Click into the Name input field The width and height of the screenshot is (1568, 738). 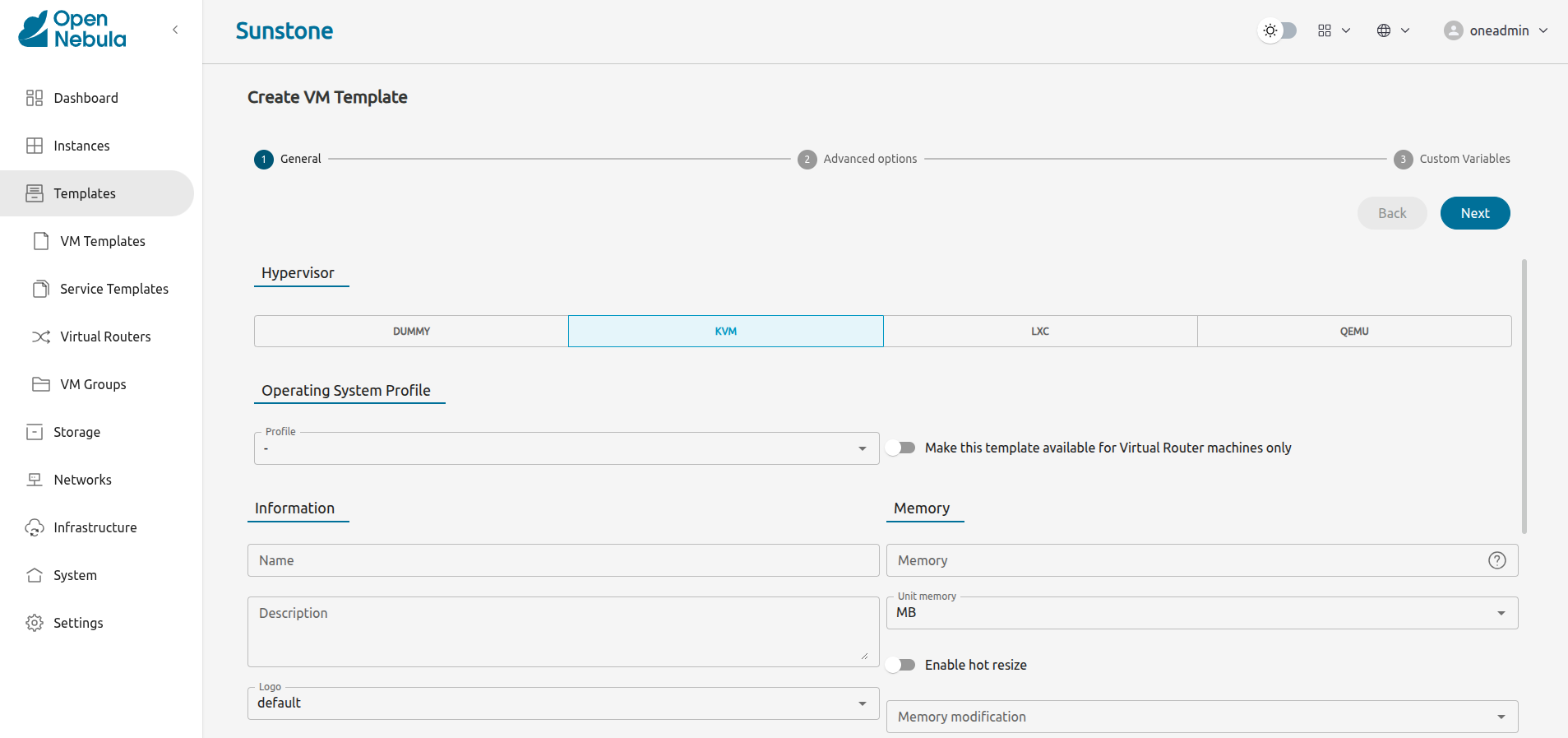[x=563, y=560]
